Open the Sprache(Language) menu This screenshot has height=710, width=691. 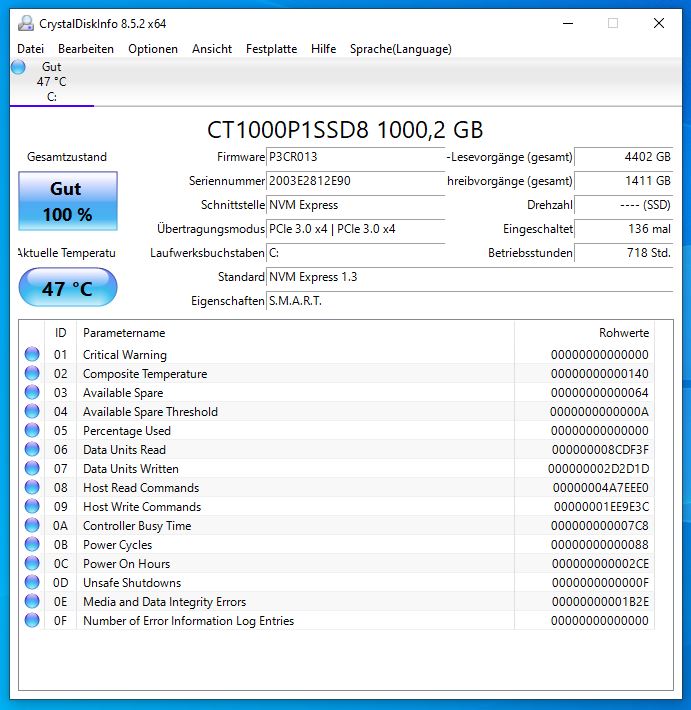pyautogui.click(x=400, y=49)
